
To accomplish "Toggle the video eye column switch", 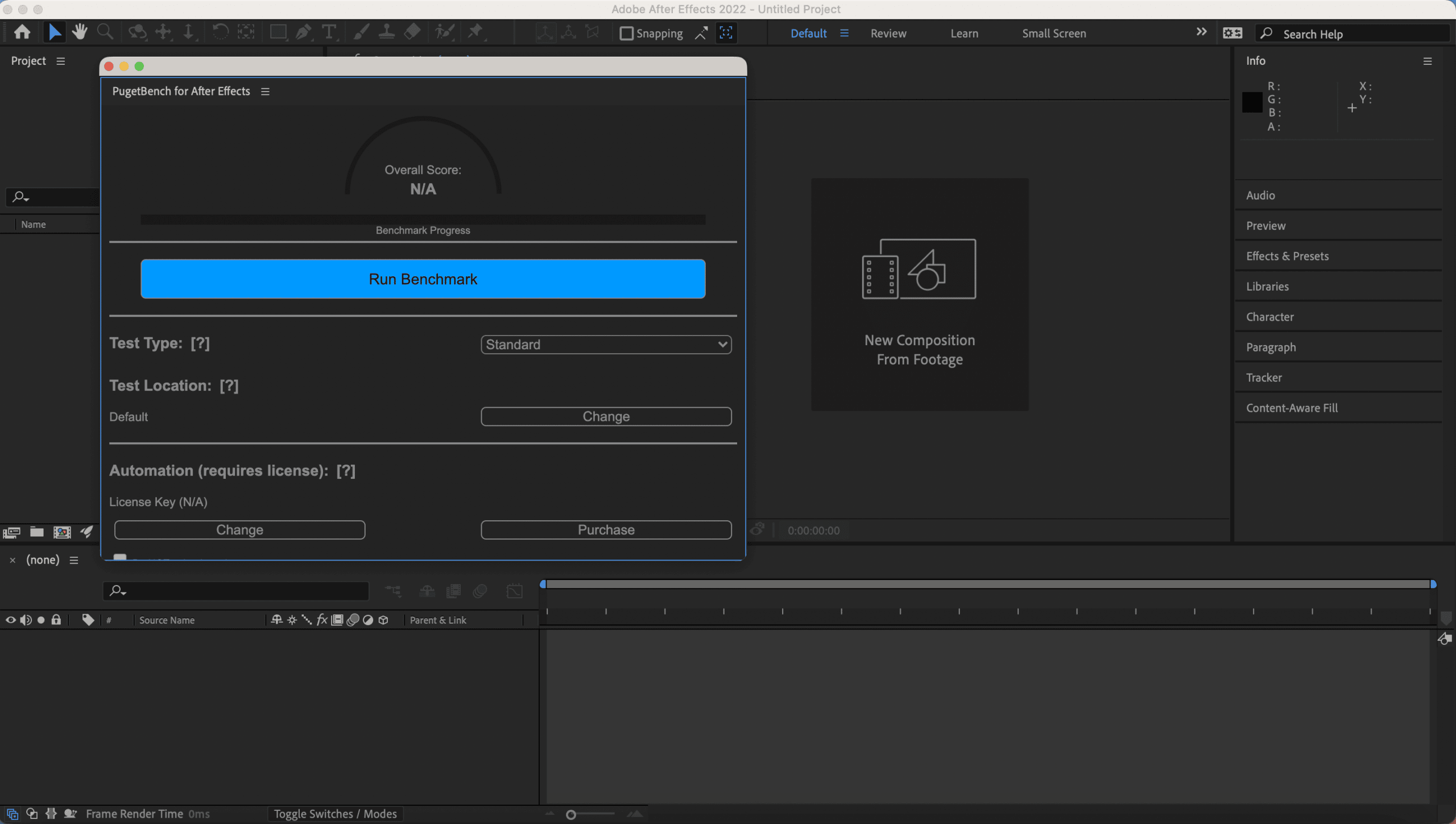I will [x=10, y=620].
